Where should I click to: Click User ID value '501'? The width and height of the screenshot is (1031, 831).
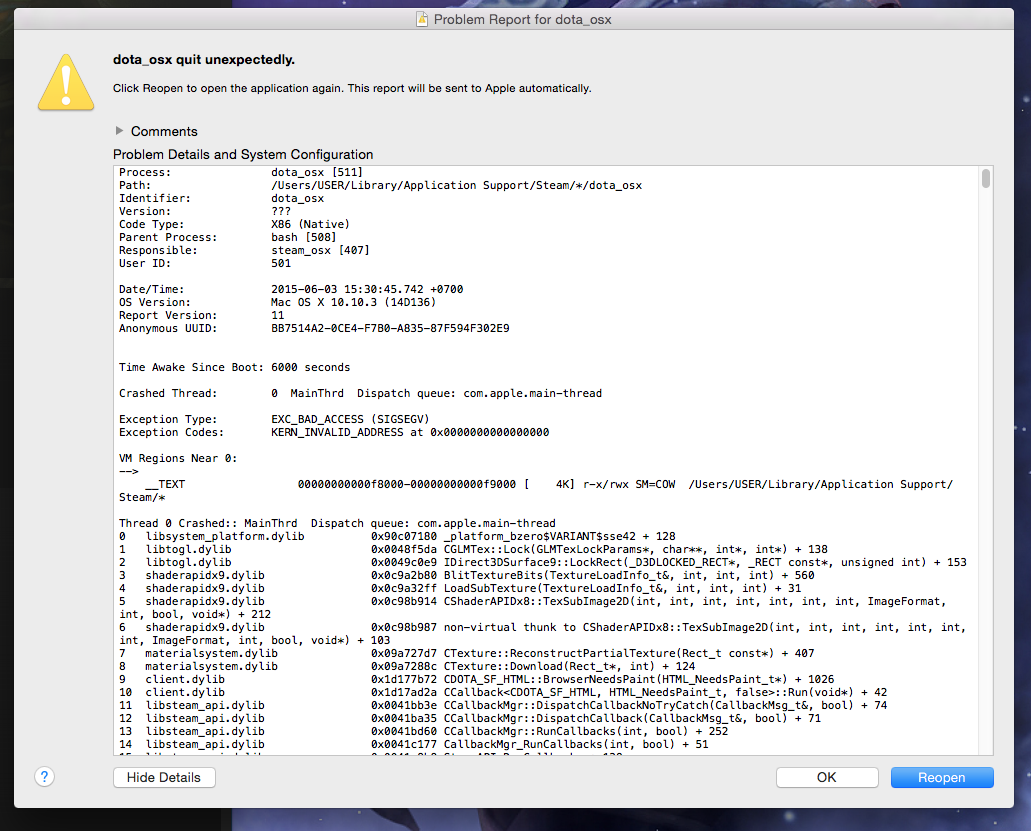pyautogui.click(x=281, y=264)
